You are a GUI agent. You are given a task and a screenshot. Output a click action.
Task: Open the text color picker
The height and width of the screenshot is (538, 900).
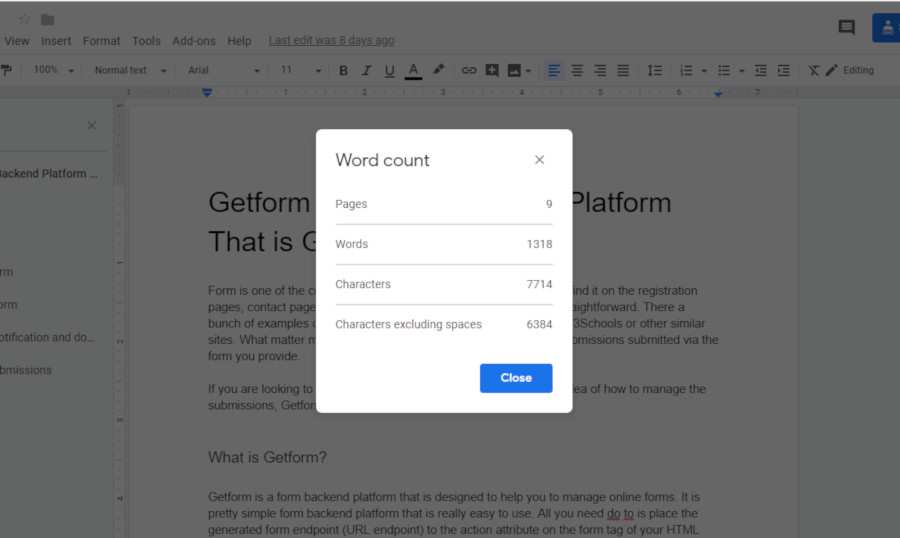point(413,71)
